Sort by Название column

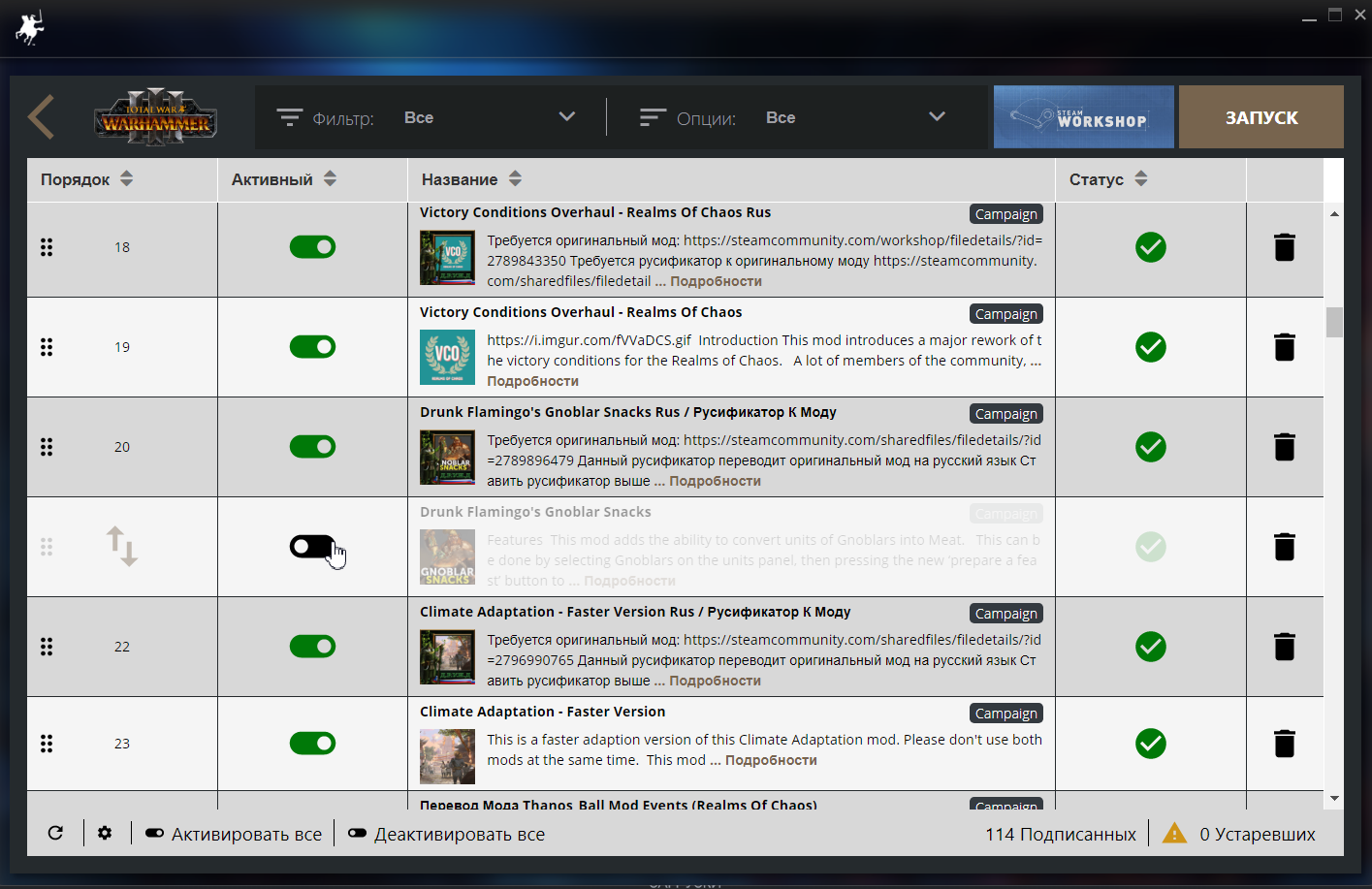[471, 179]
